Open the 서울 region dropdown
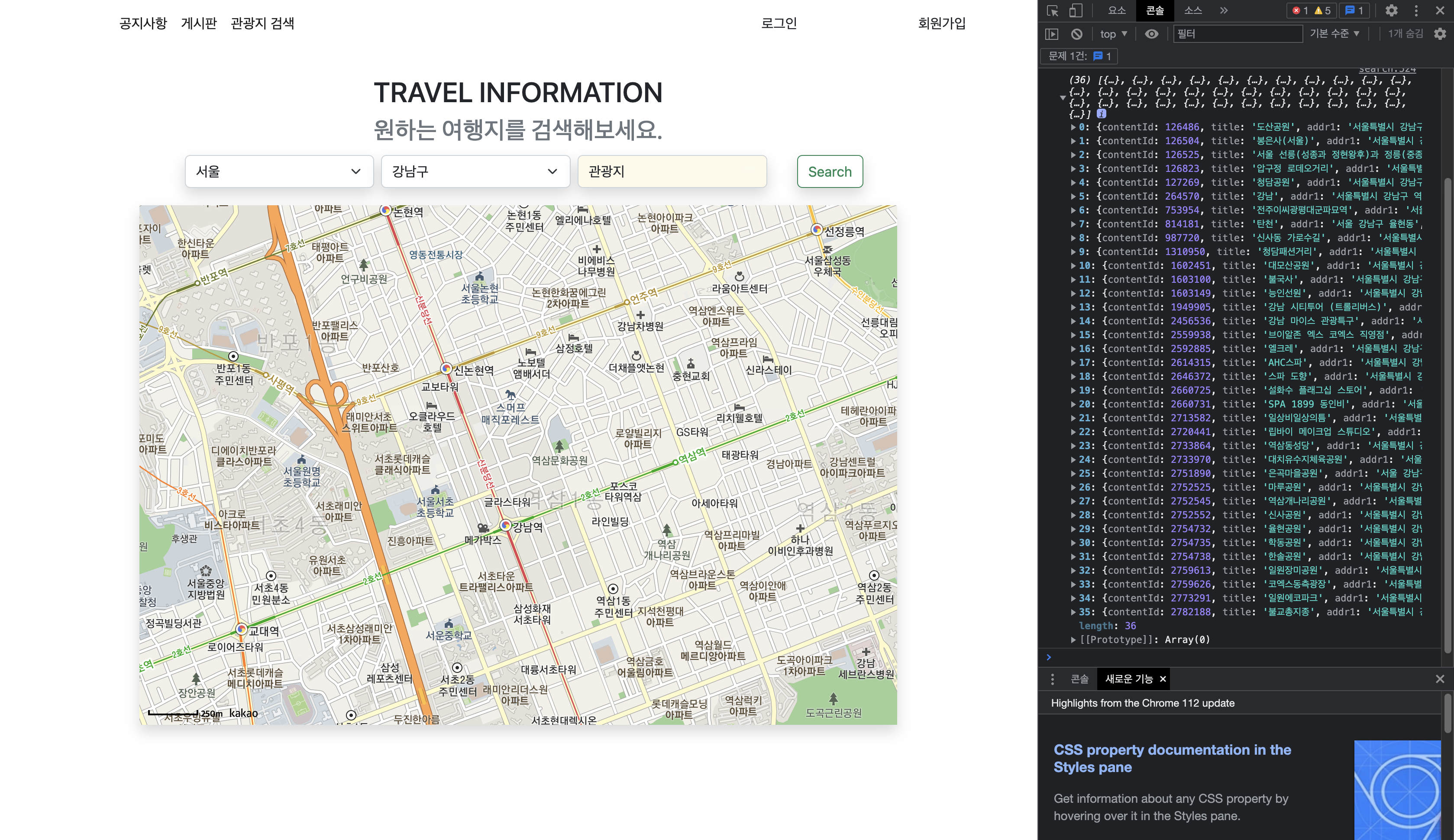 tap(279, 171)
